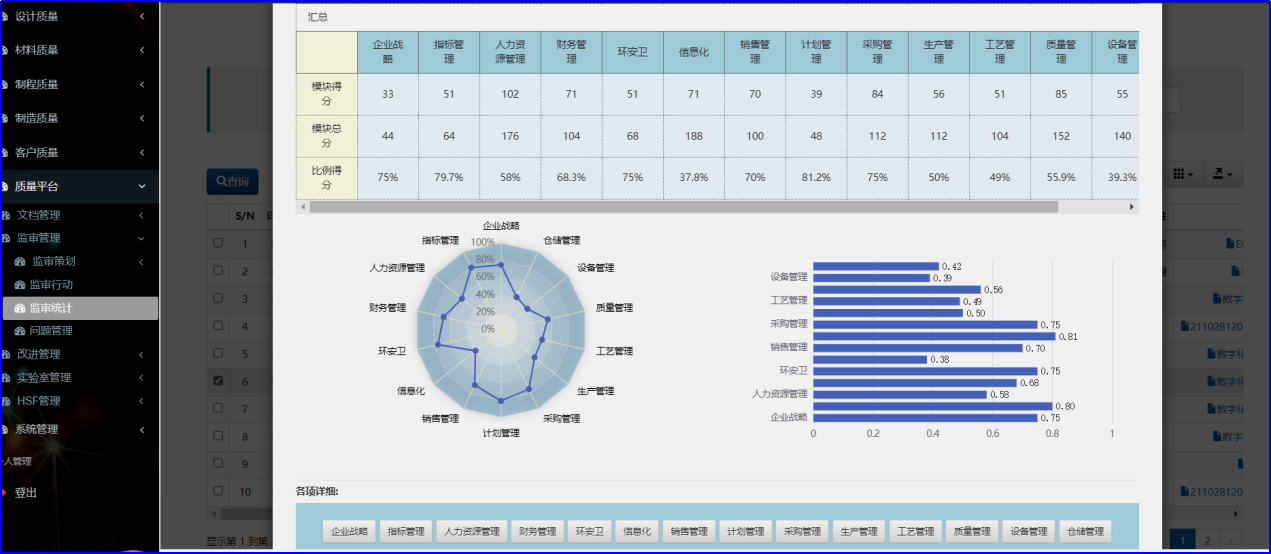This screenshot has width=1271, height=554.
Task: Click the 制造质量 chevron arrow
Action: [x=142, y=118]
